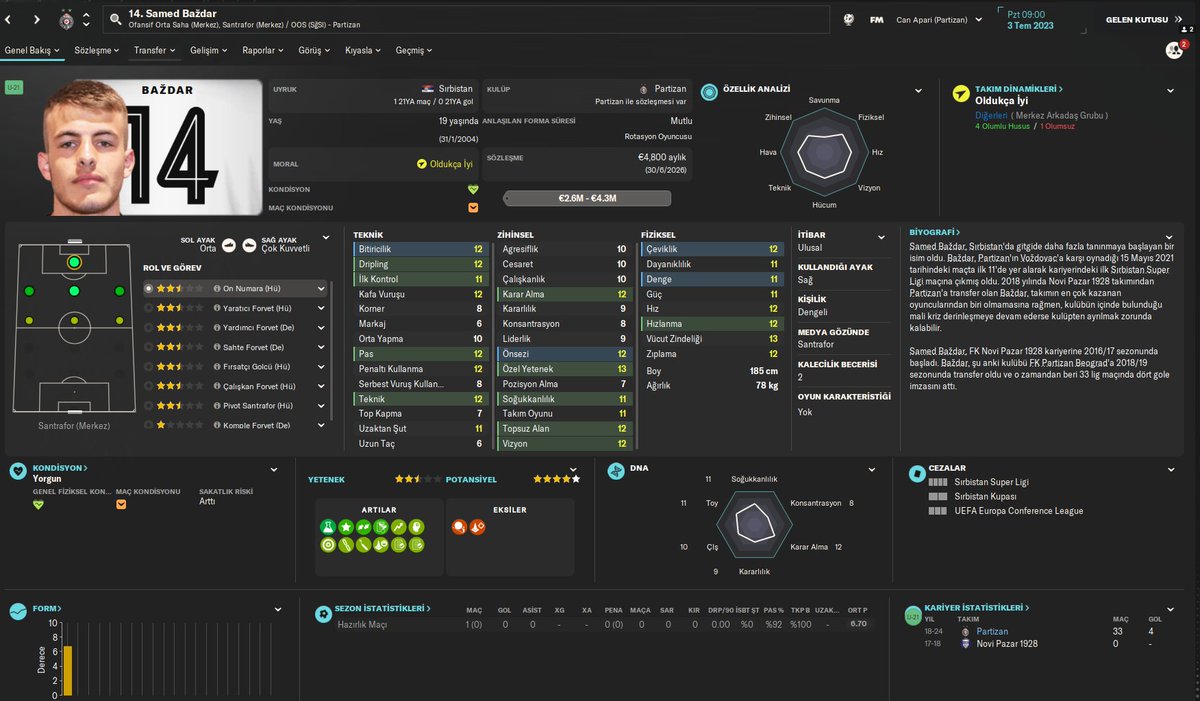Show info icon for On Numara role
This screenshot has width=1200, height=701.
(x=217, y=288)
